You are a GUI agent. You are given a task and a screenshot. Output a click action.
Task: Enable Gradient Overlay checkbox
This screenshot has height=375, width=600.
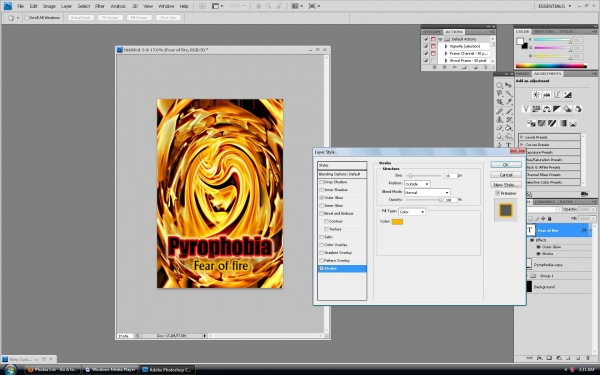pyautogui.click(x=322, y=253)
